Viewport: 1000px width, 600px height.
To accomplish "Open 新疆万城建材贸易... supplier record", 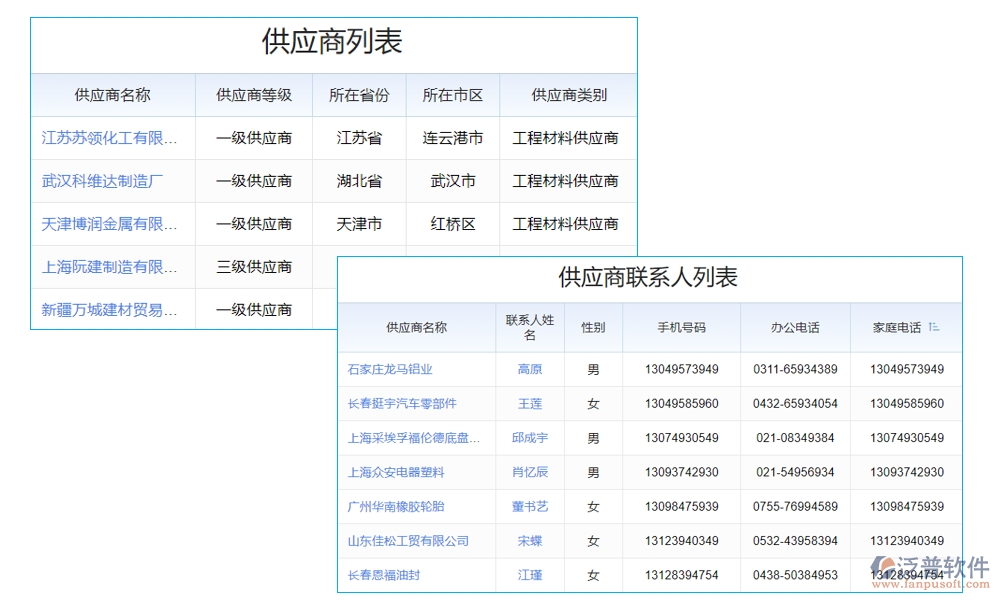I will pyautogui.click(x=106, y=310).
